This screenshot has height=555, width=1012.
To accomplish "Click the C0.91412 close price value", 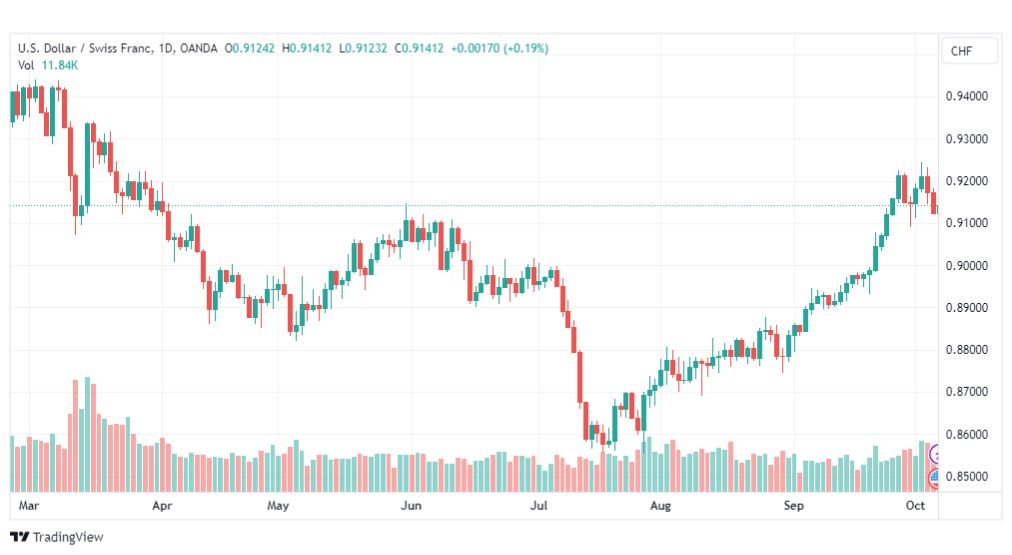I will point(420,48).
